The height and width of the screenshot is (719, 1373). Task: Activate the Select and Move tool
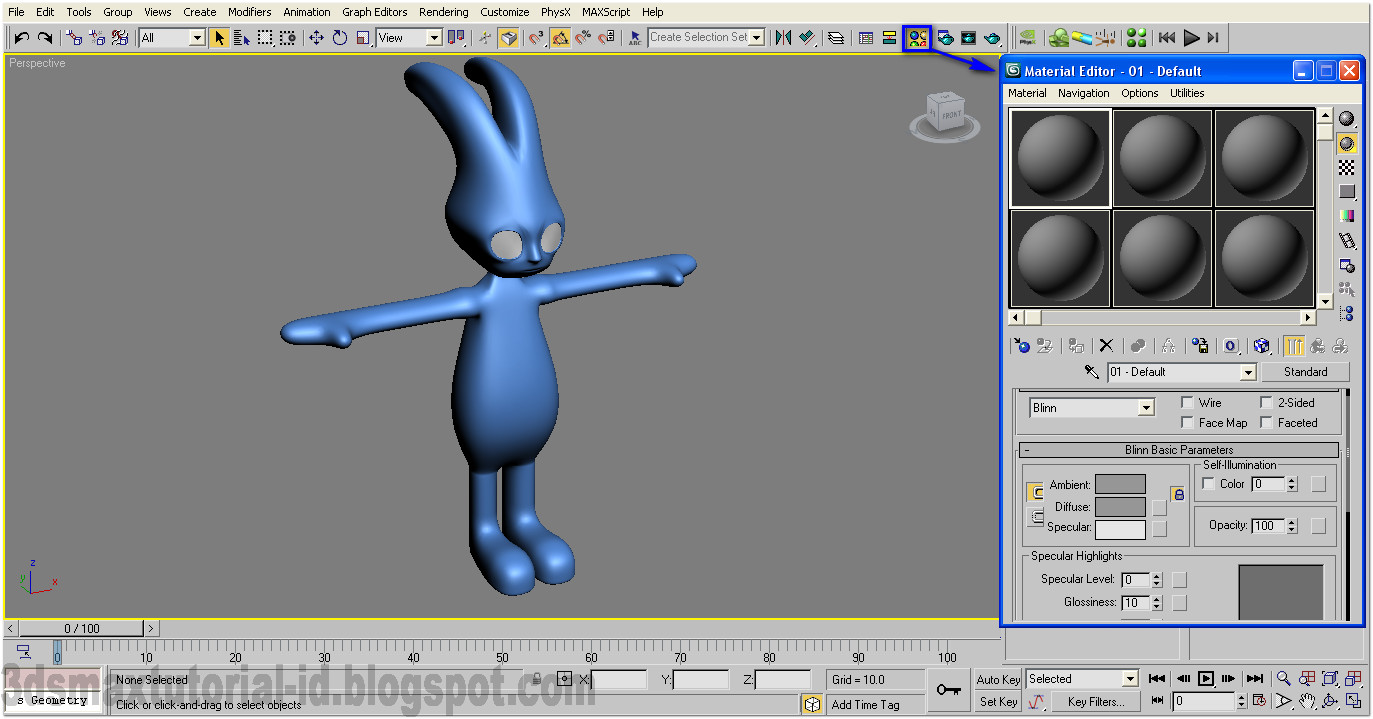click(x=316, y=38)
